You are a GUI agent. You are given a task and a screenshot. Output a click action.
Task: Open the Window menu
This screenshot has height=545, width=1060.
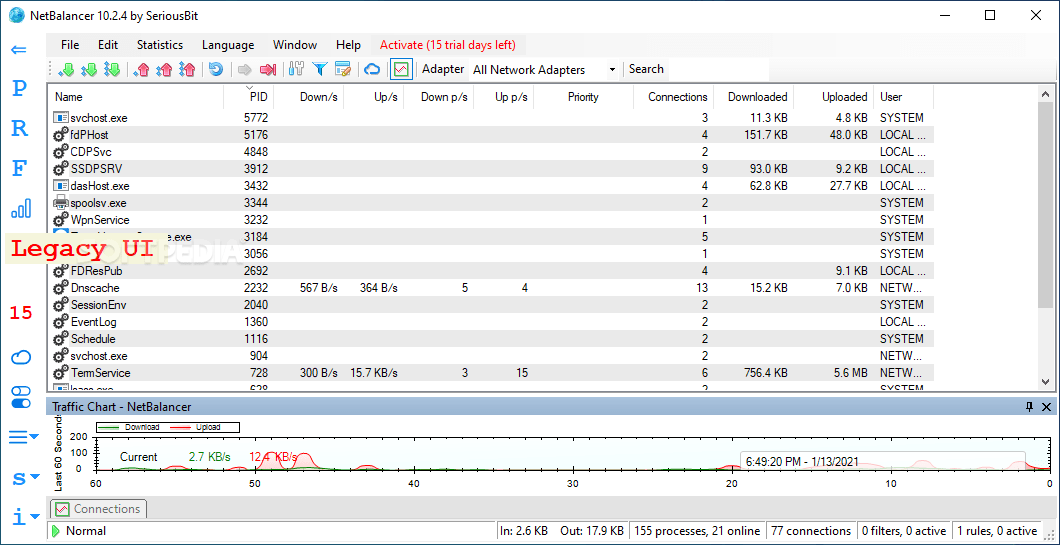pyautogui.click(x=295, y=45)
